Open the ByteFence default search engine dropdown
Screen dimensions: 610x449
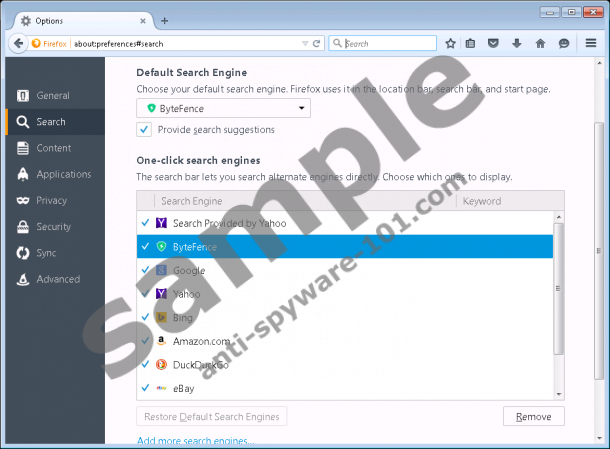pos(223,108)
